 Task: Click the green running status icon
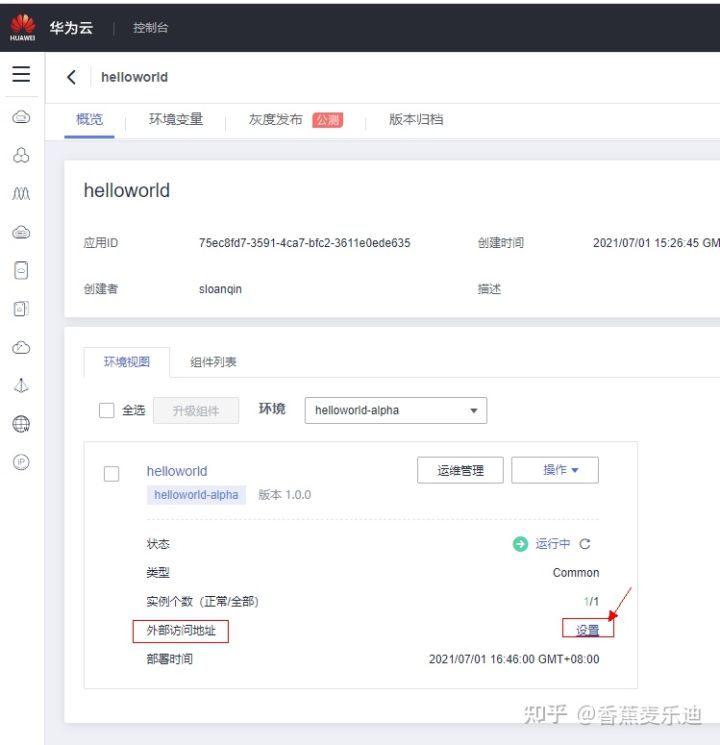coord(520,544)
